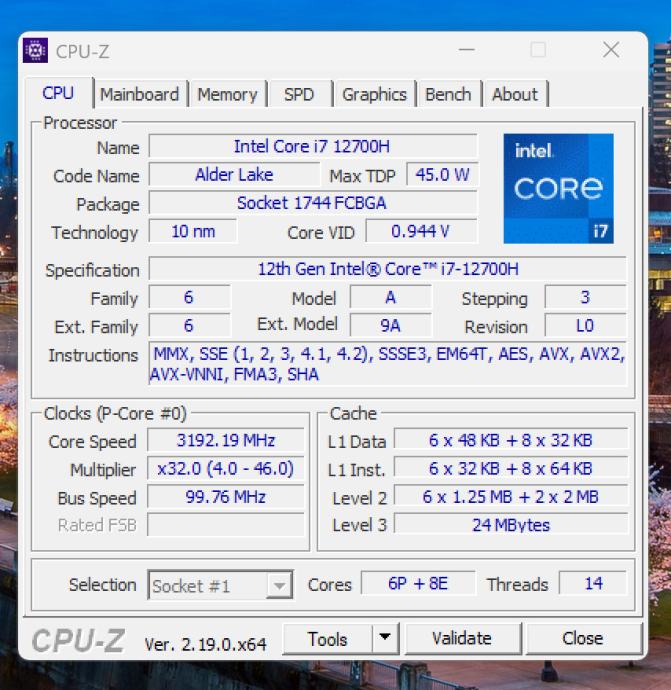Viewport: 671px width, 690px height.
Task: Open the SPD tab
Action: (x=299, y=94)
